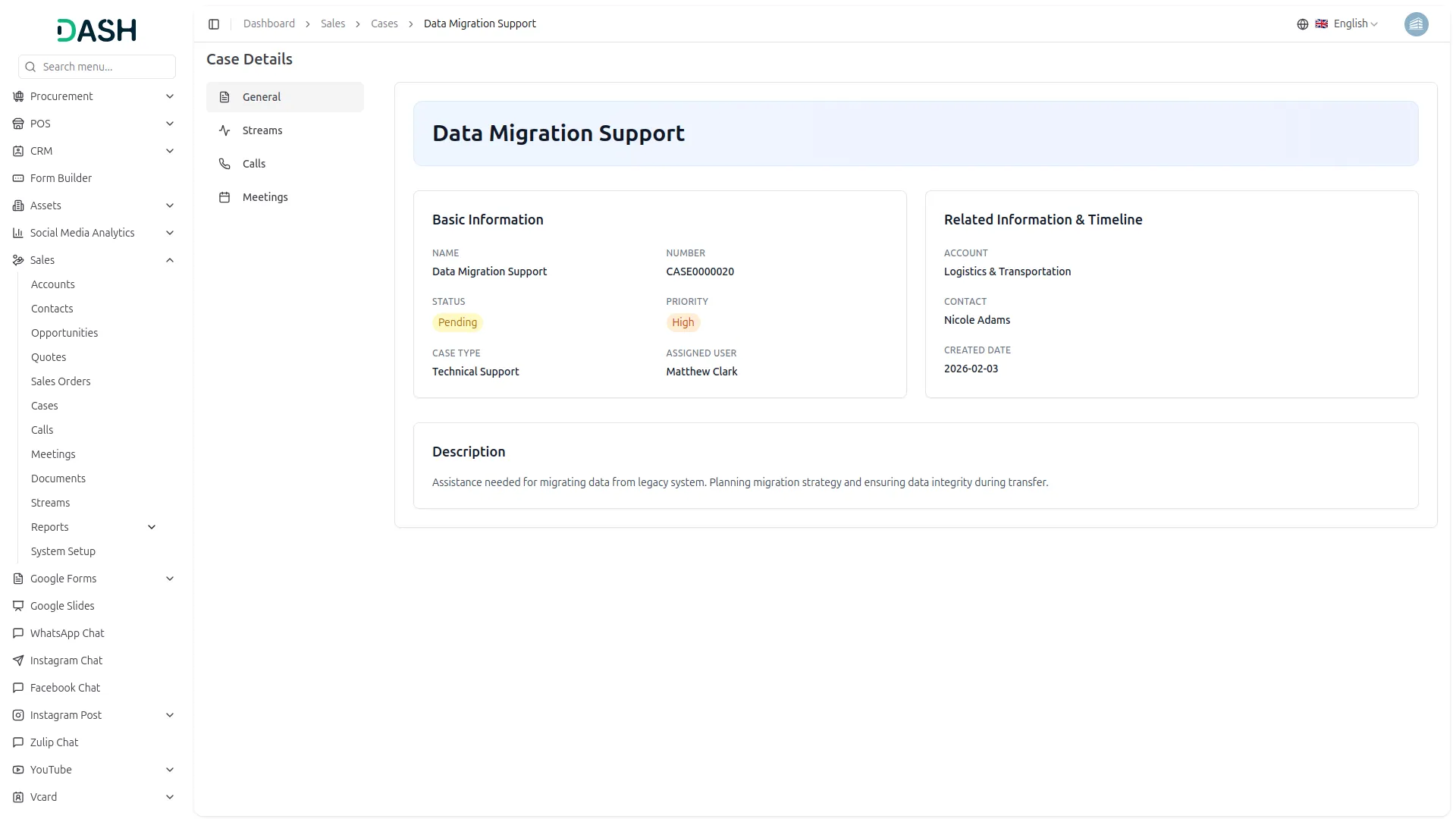Click the WhatsApp Chat bubble icon

point(18,633)
